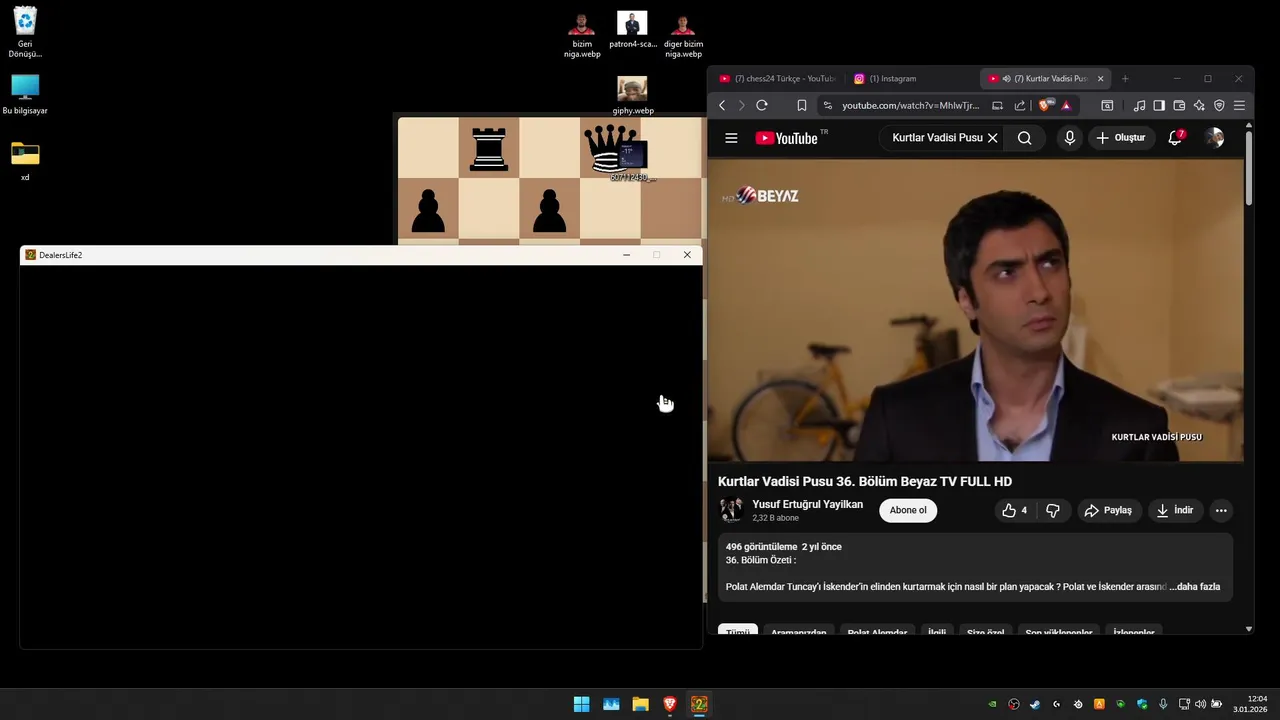The image size is (1280, 720).
Task: Click the YouTube search field
Action: pyautogui.click(x=936, y=138)
